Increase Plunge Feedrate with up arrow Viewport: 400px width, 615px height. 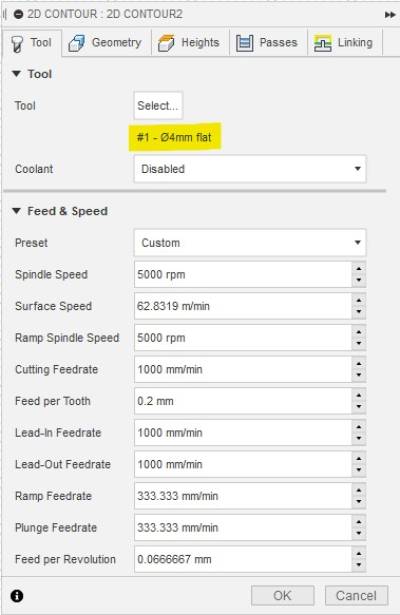click(x=359, y=522)
